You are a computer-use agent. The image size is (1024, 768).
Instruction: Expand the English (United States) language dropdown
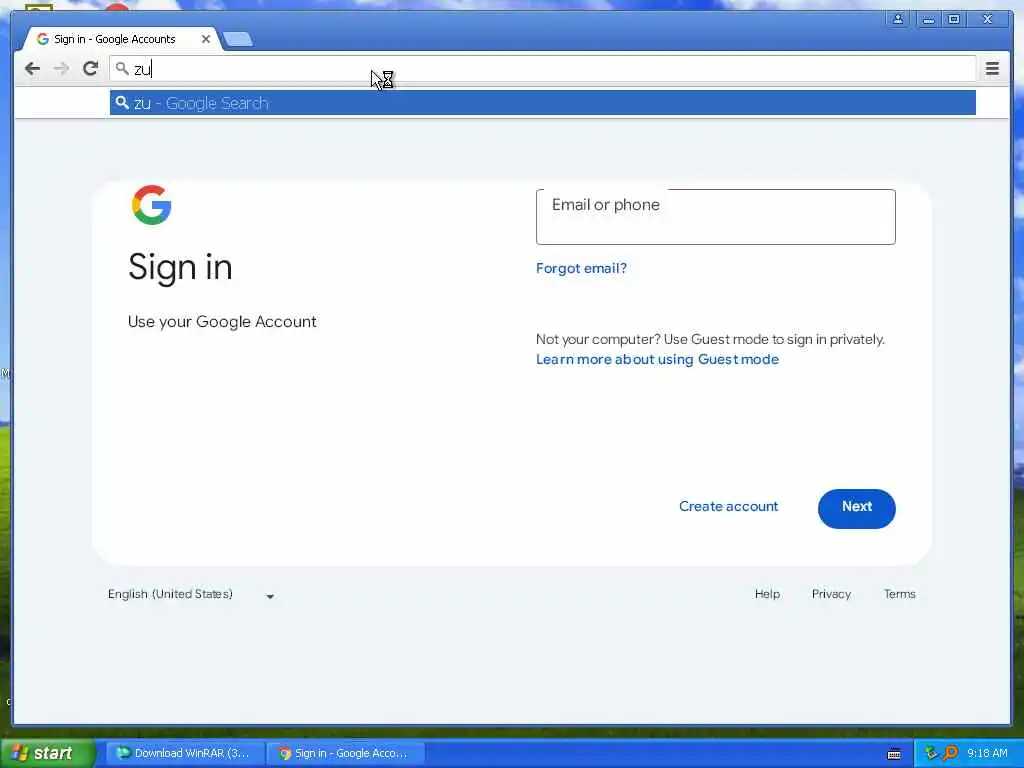(x=191, y=594)
